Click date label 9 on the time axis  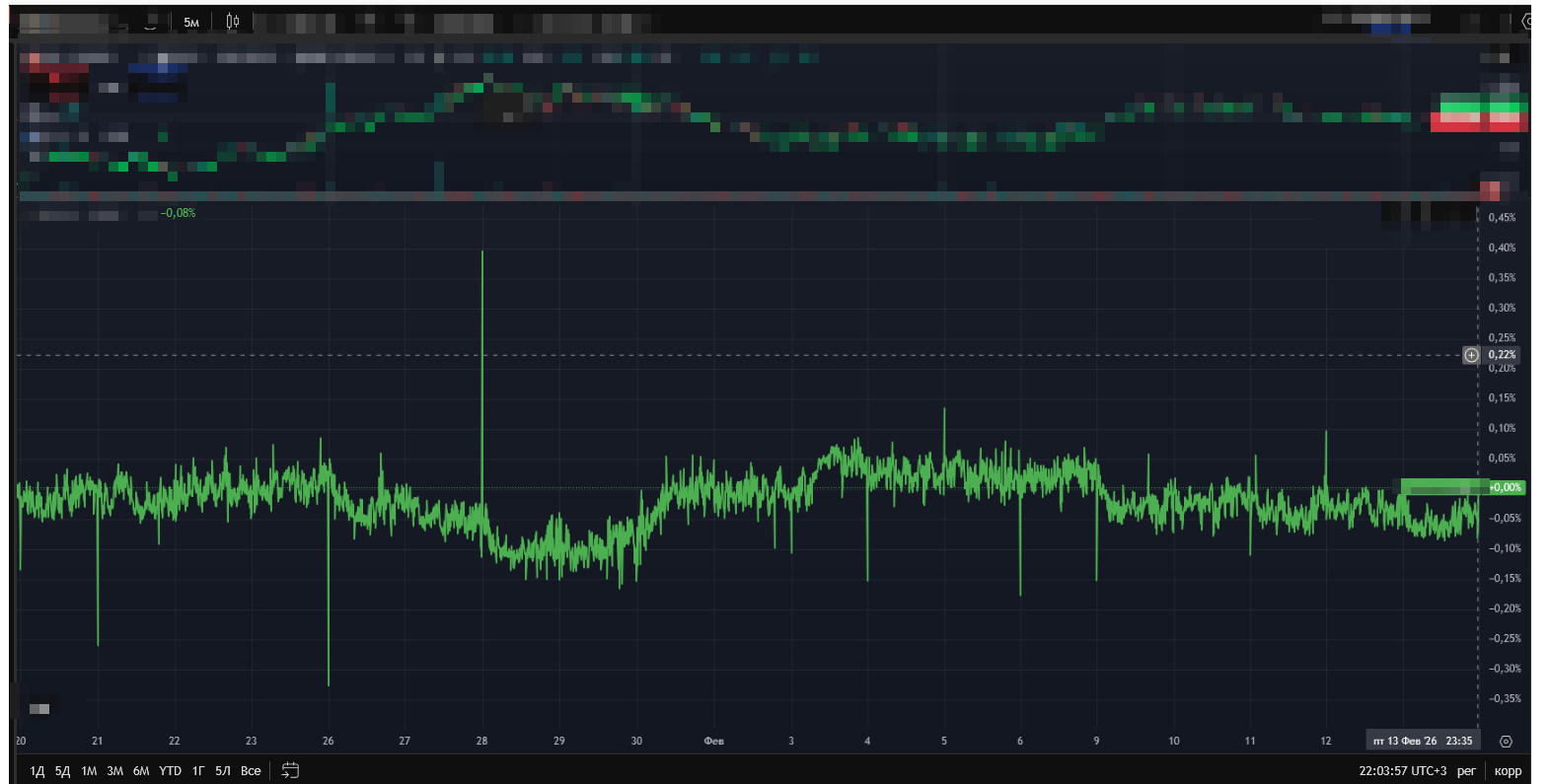click(1096, 741)
